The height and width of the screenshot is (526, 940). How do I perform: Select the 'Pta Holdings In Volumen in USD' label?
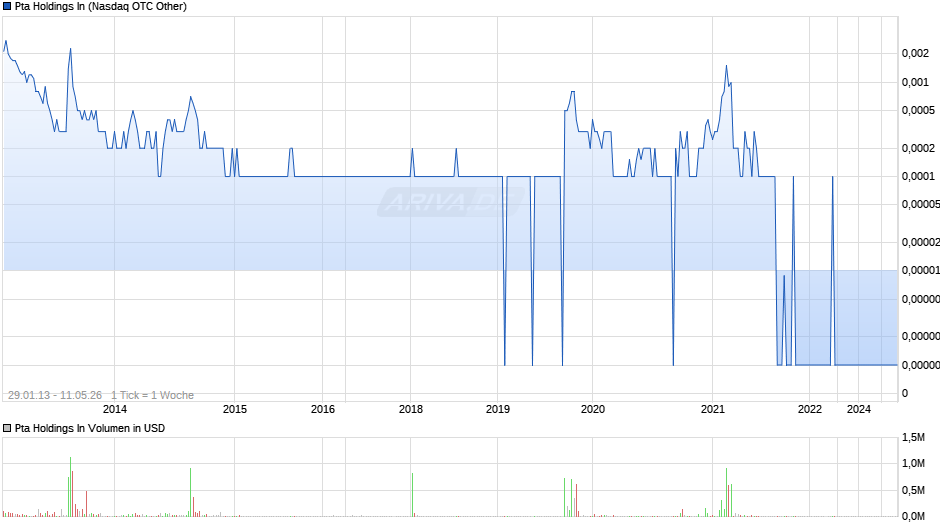coord(90,428)
